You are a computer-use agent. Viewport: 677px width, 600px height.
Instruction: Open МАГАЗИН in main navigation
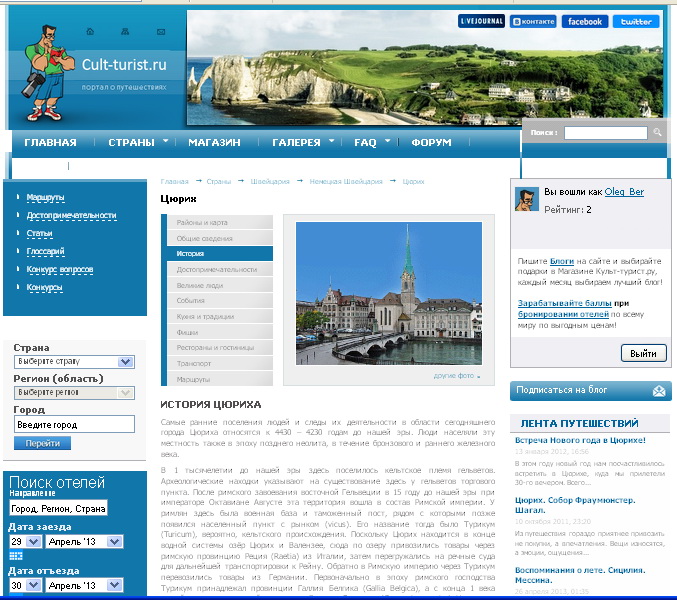click(x=214, y=142)
